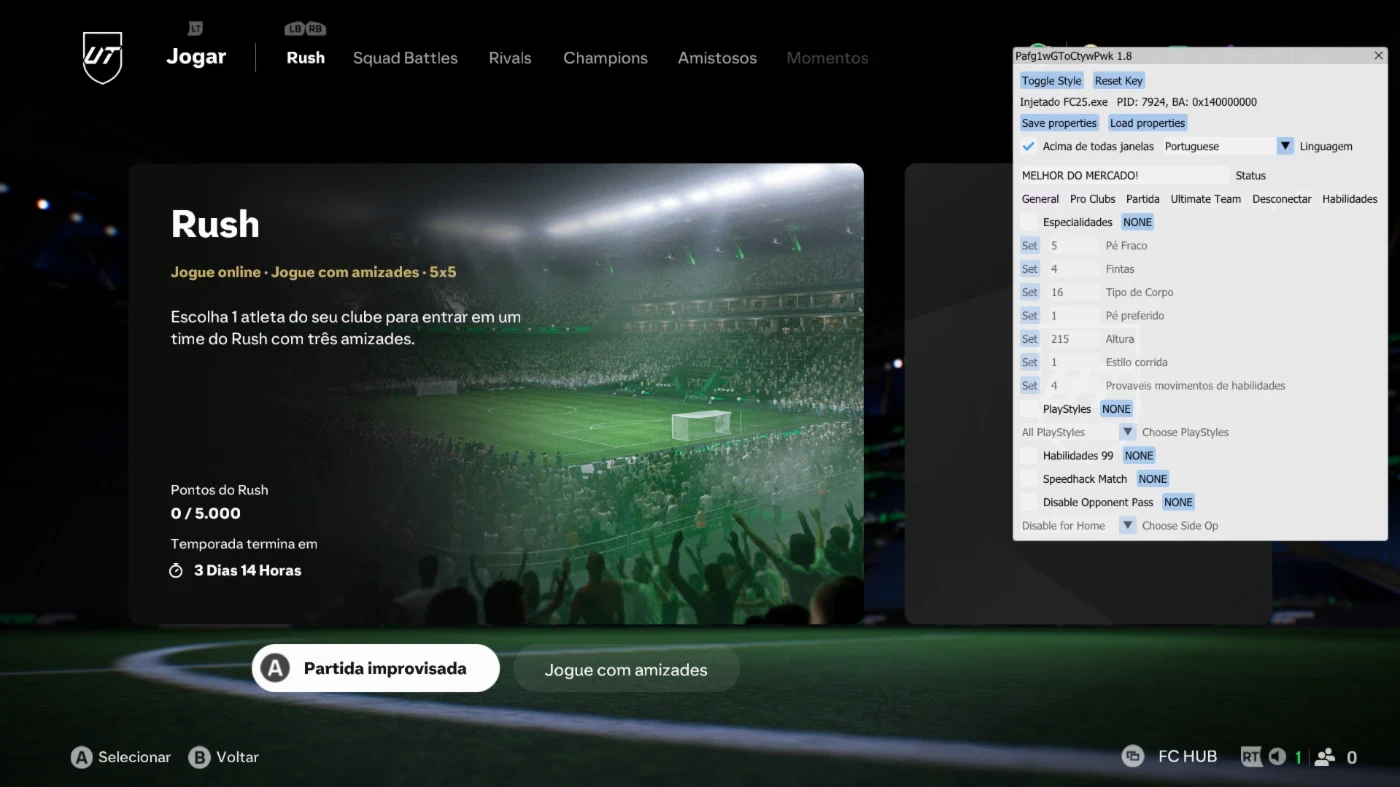Open the Partida tab in tool window
This screenshot has width=1400, height=787.
point(1143,199)
